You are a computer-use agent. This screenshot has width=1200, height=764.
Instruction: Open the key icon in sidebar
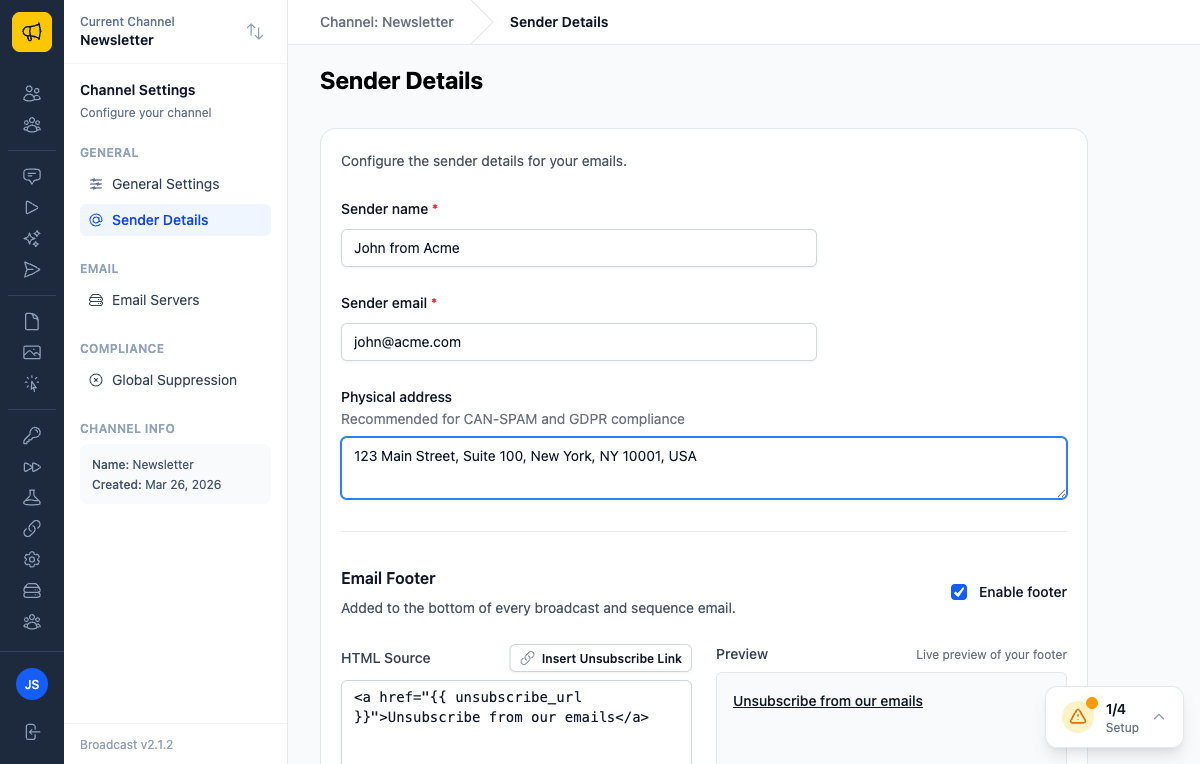click(32, 435)
